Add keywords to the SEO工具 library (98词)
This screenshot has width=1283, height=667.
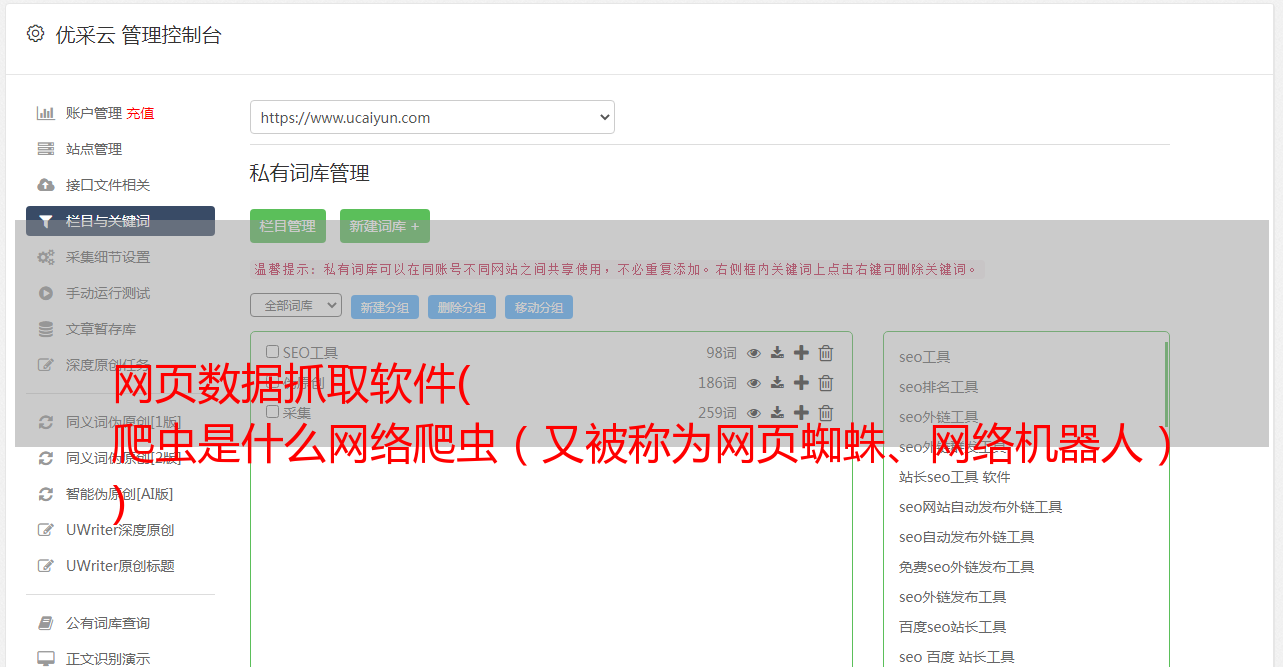[x=801, y=353]
